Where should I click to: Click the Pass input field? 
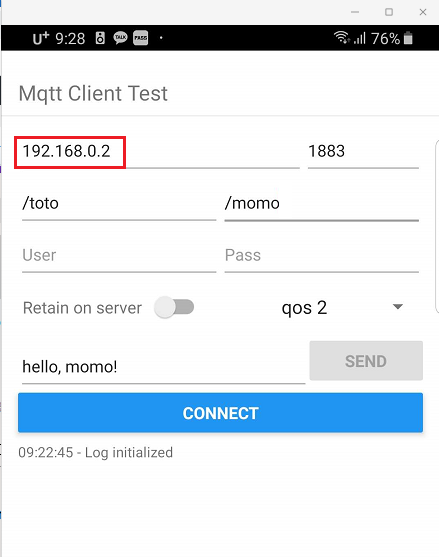point(321,256)
